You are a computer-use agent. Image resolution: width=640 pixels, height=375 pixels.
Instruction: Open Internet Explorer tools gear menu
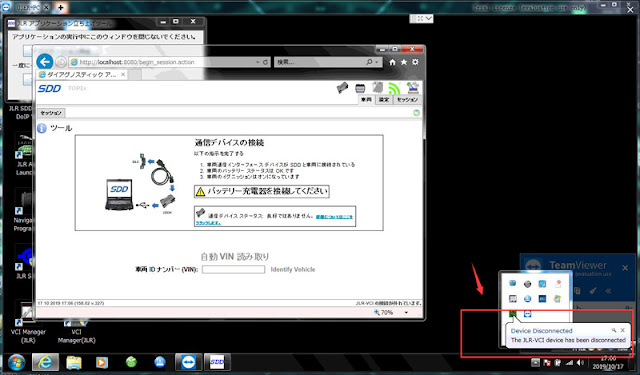tap(415, 62)
